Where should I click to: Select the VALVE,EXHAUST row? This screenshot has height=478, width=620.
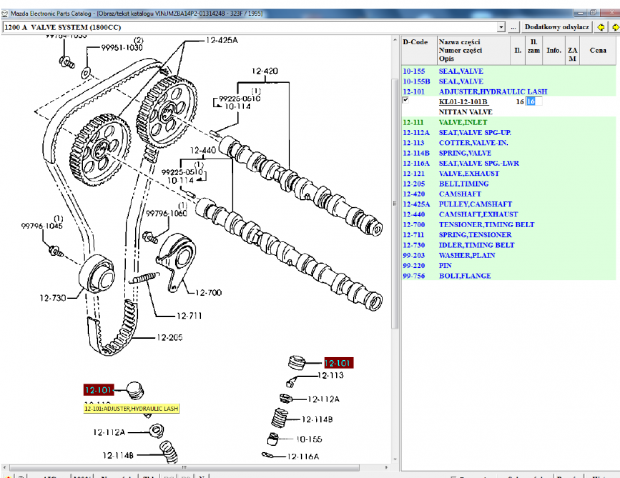(x=508, y=174)
